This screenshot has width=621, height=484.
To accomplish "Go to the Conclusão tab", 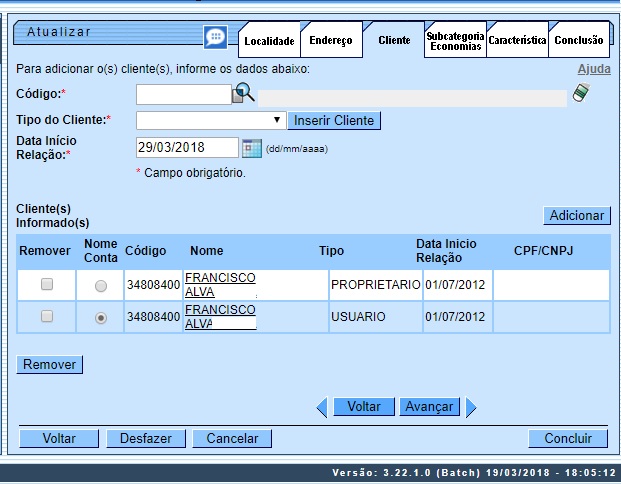I will tap(579, 41).
